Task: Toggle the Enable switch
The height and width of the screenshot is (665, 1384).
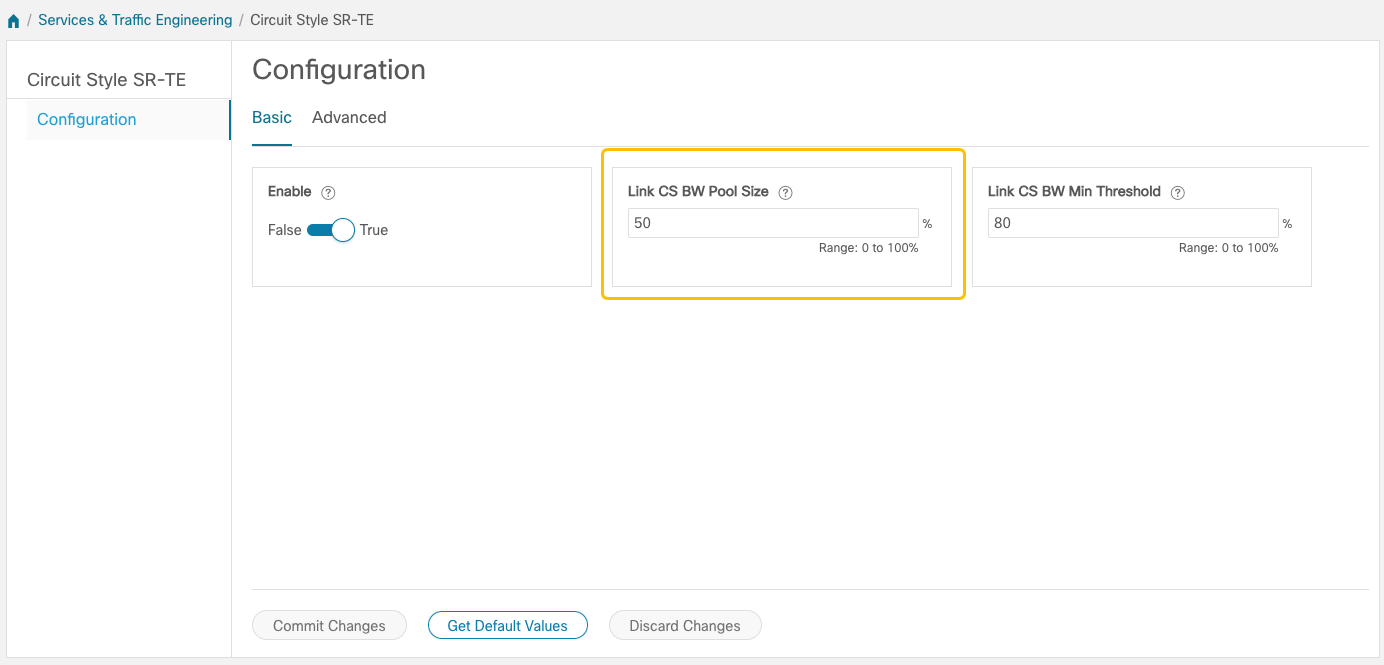Action: (331, 230)
